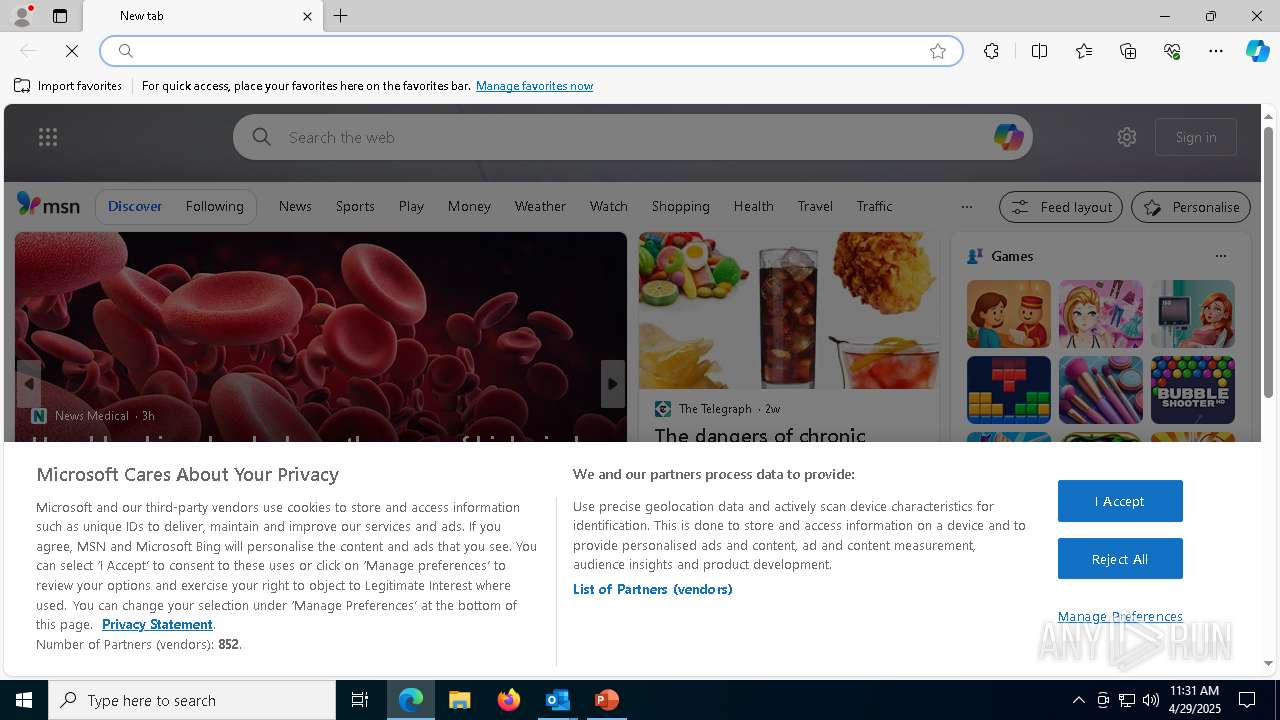Go to next carousel story

(613, 384)
